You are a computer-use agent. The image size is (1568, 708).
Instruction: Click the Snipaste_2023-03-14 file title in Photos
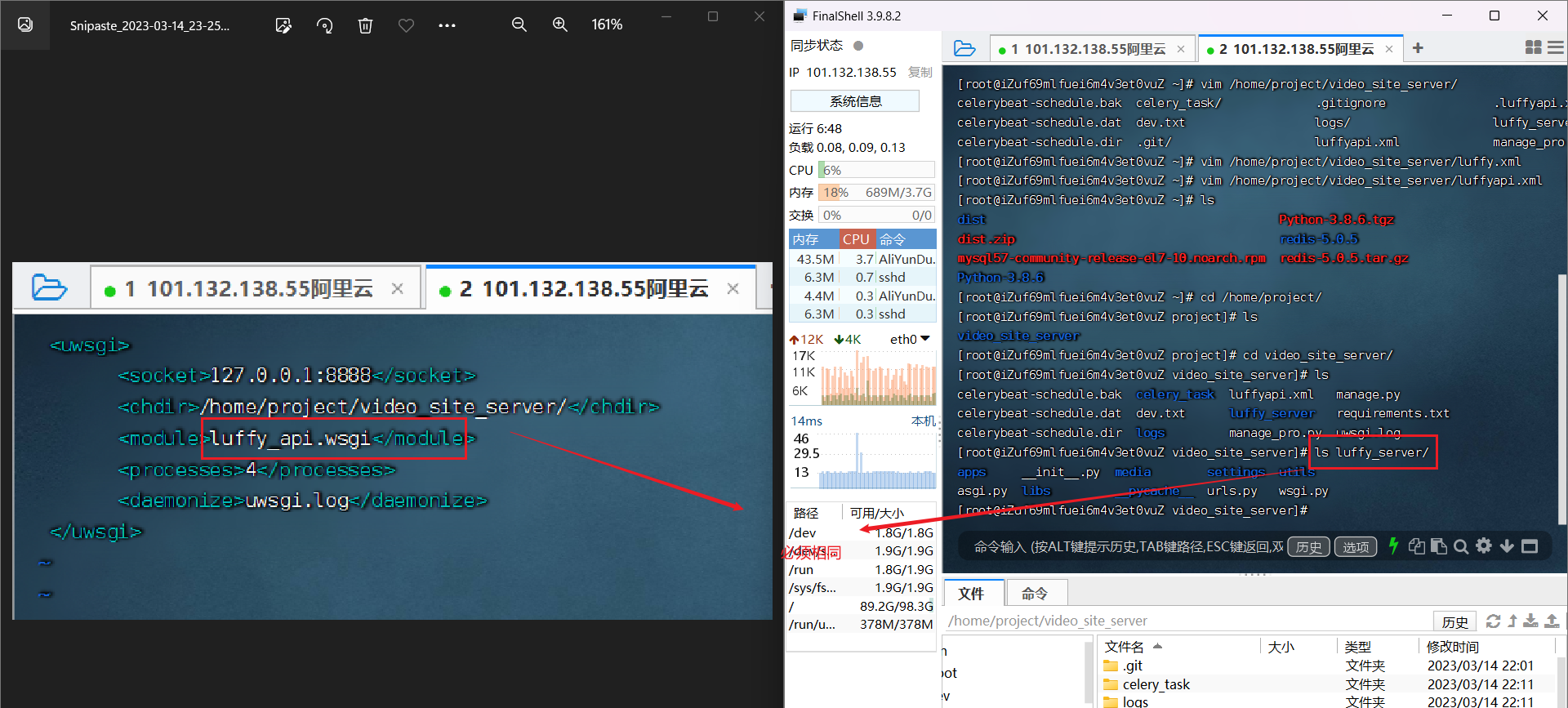click(149, 25)
